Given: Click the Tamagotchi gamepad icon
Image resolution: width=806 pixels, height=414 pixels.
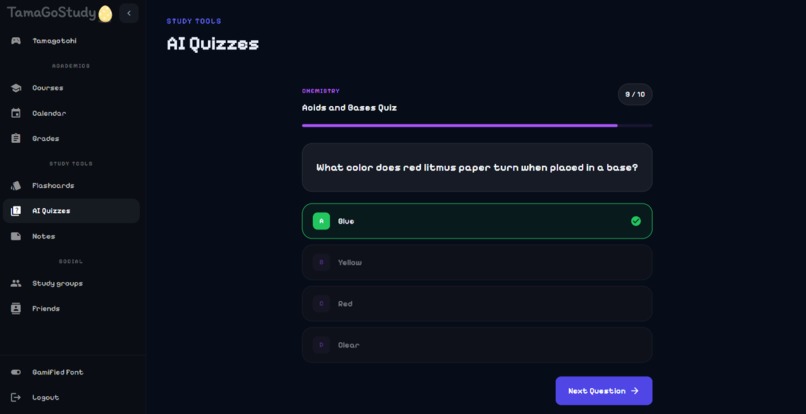Looking at the screenshot, I should tap(16, 41).
